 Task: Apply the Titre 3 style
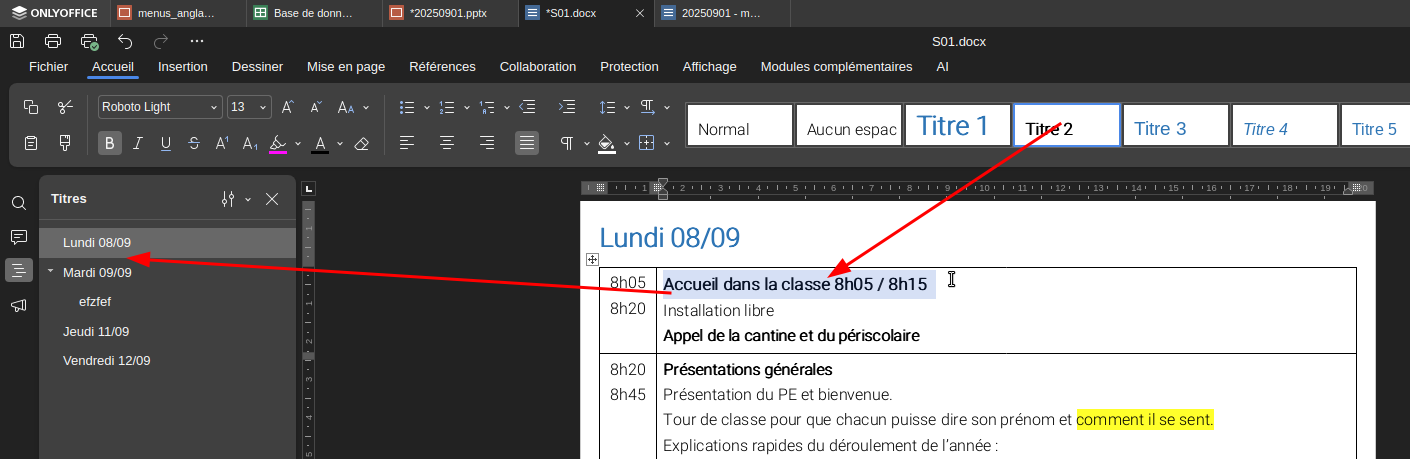click(x=1176, y=125)
